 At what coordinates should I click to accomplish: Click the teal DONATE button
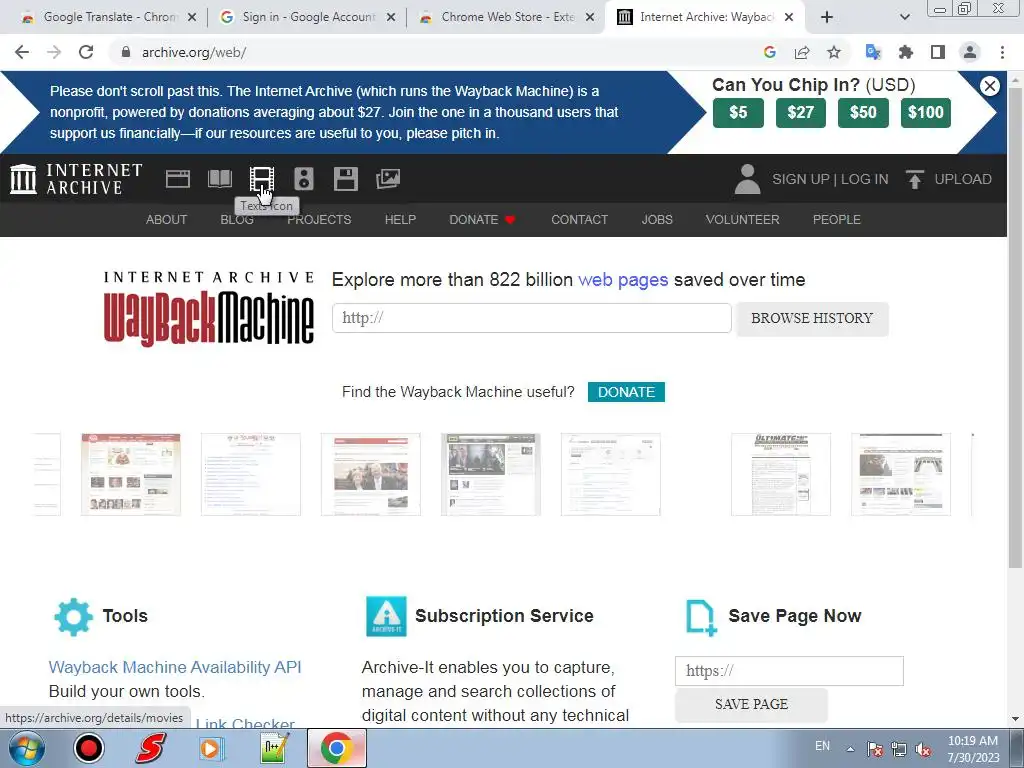[626, 392]
